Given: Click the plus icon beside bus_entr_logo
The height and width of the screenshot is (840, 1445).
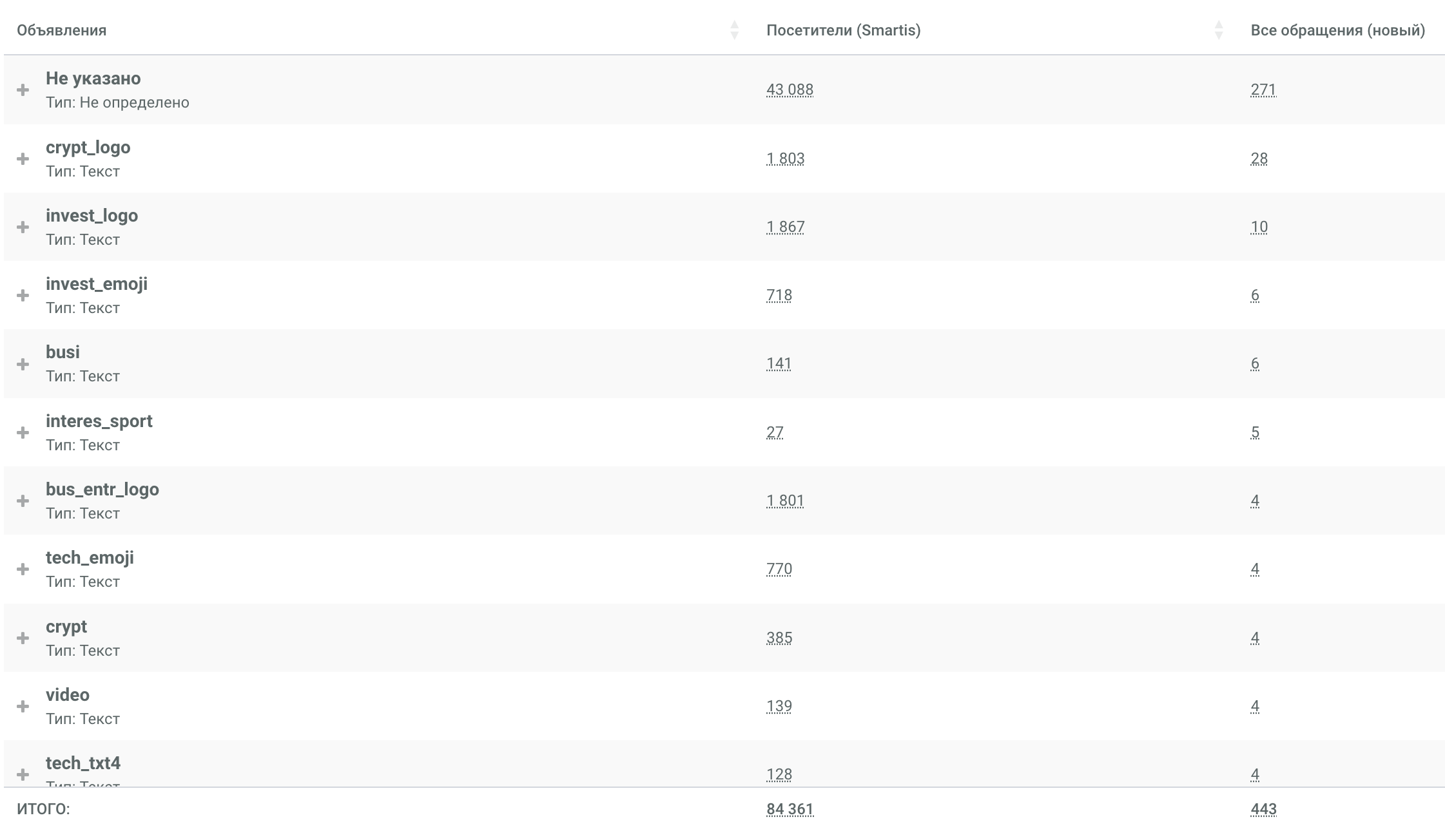Looking at the screenshot, I should [x=23, y=501].
